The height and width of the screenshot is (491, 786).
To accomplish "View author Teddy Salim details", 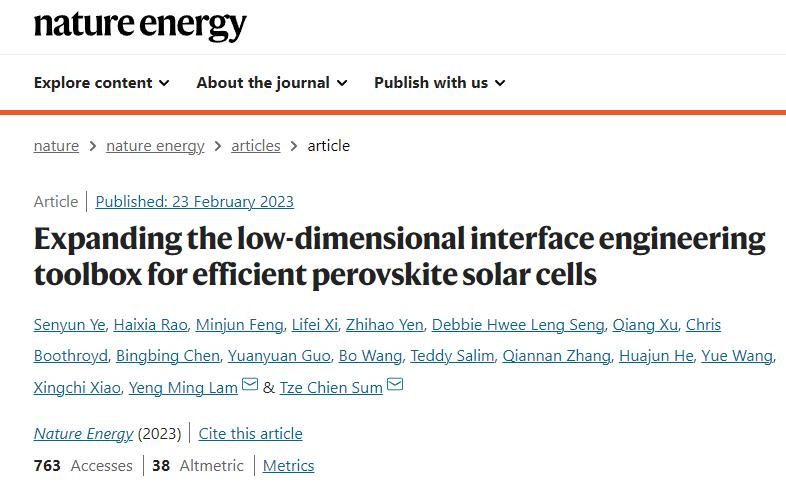I will [x=452, y=356].
